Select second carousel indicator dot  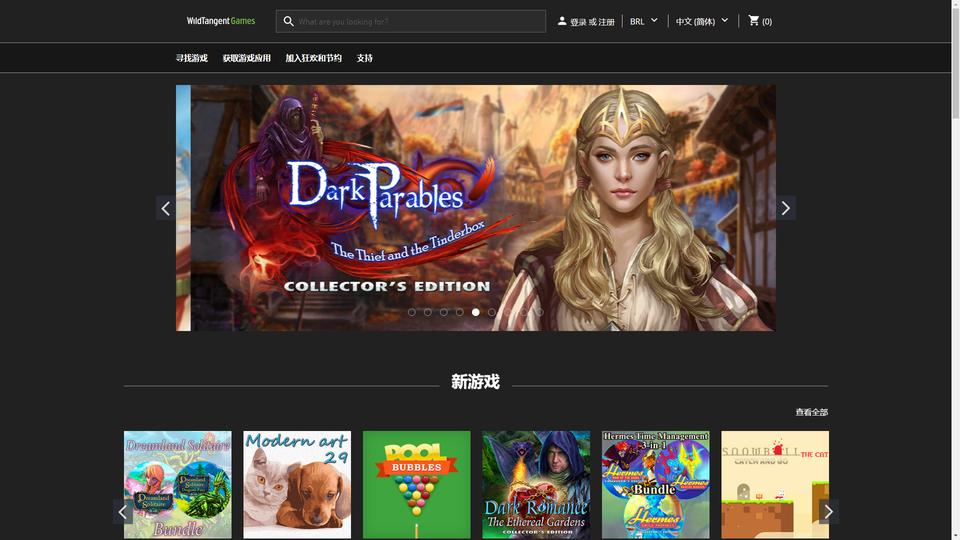pos(427,312)
